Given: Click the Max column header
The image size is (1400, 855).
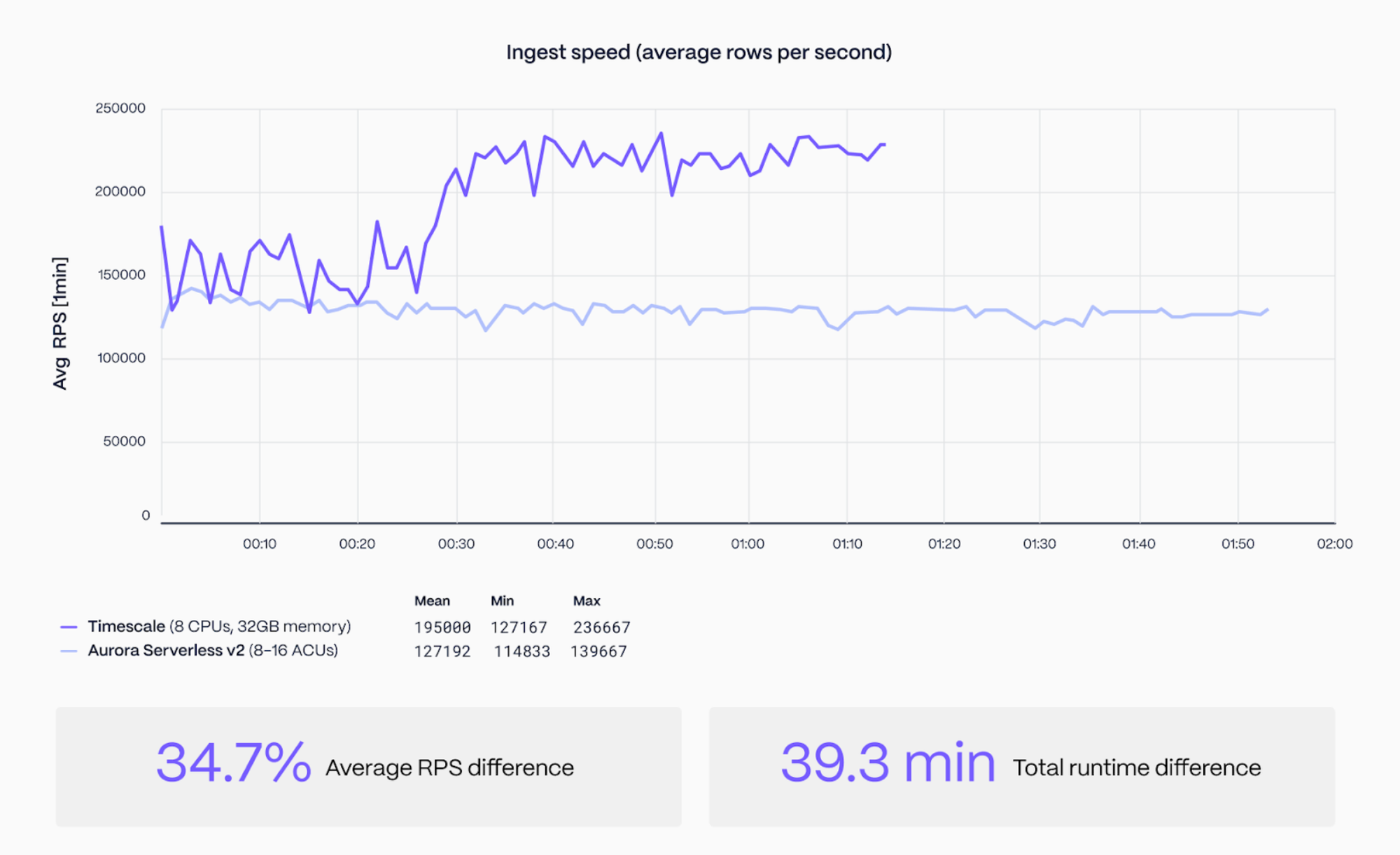Looking at the screenshot, I should pos(587,601).
